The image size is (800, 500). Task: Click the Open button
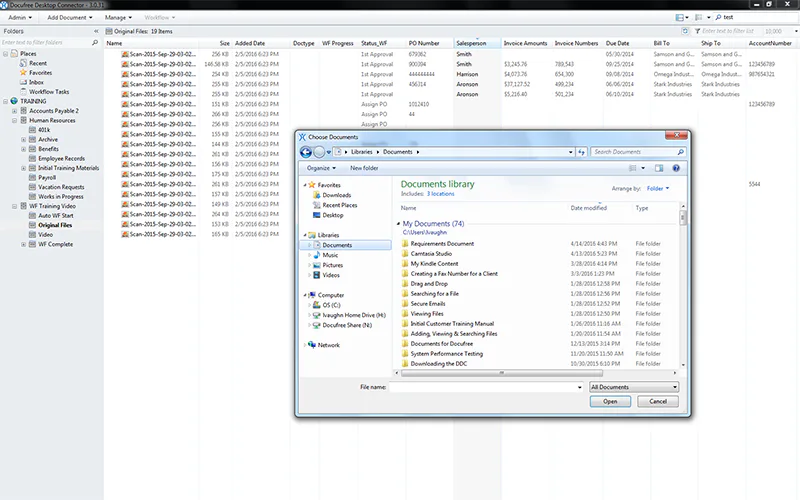(610, 402)
